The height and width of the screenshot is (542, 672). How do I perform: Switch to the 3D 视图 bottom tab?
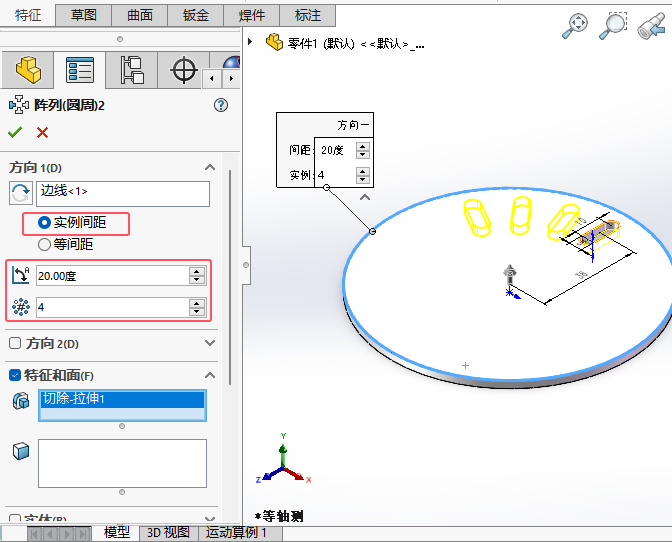click(168, 533)
